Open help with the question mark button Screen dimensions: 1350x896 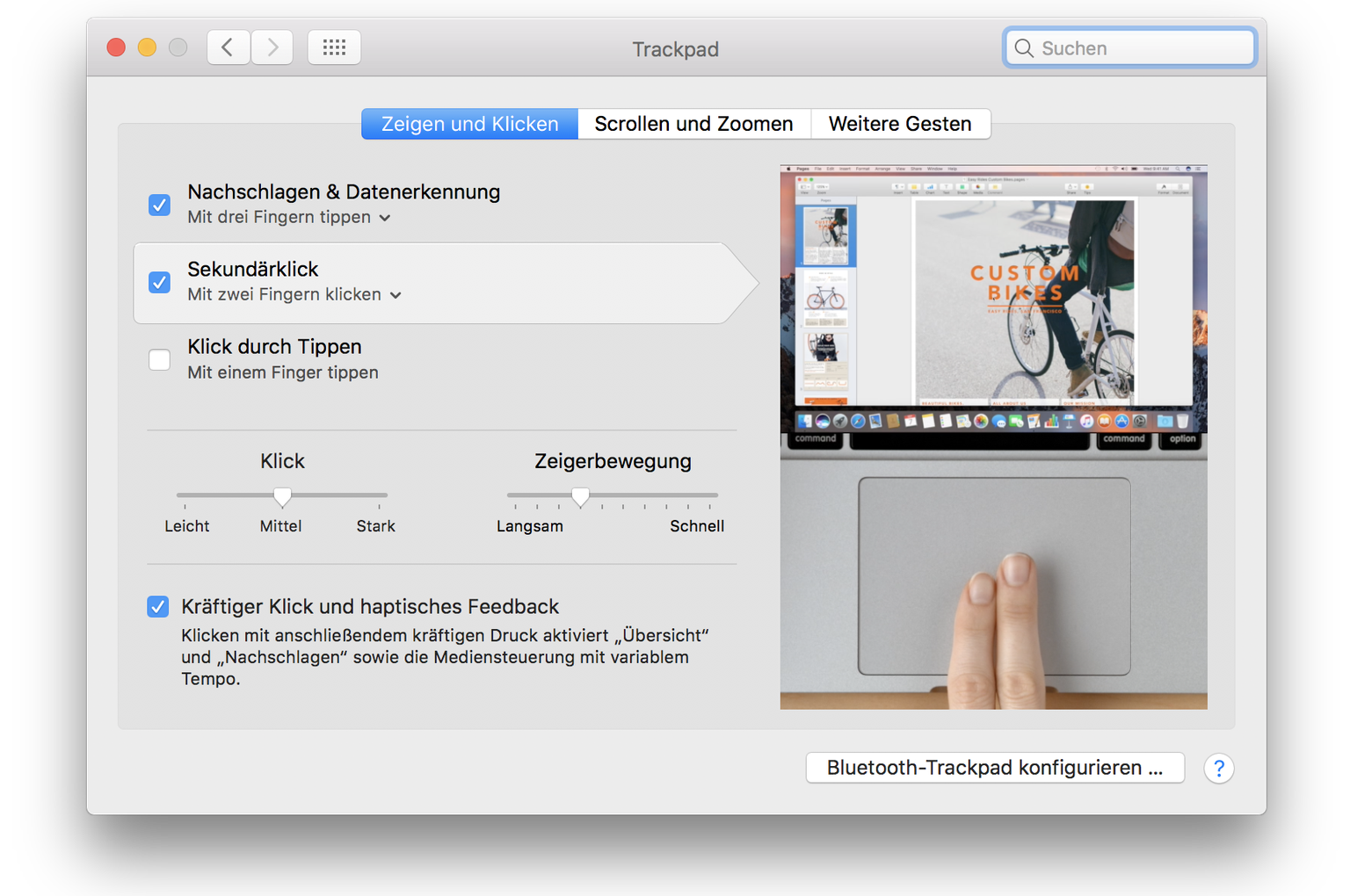pyautogui.click(x=1218, y=769)
